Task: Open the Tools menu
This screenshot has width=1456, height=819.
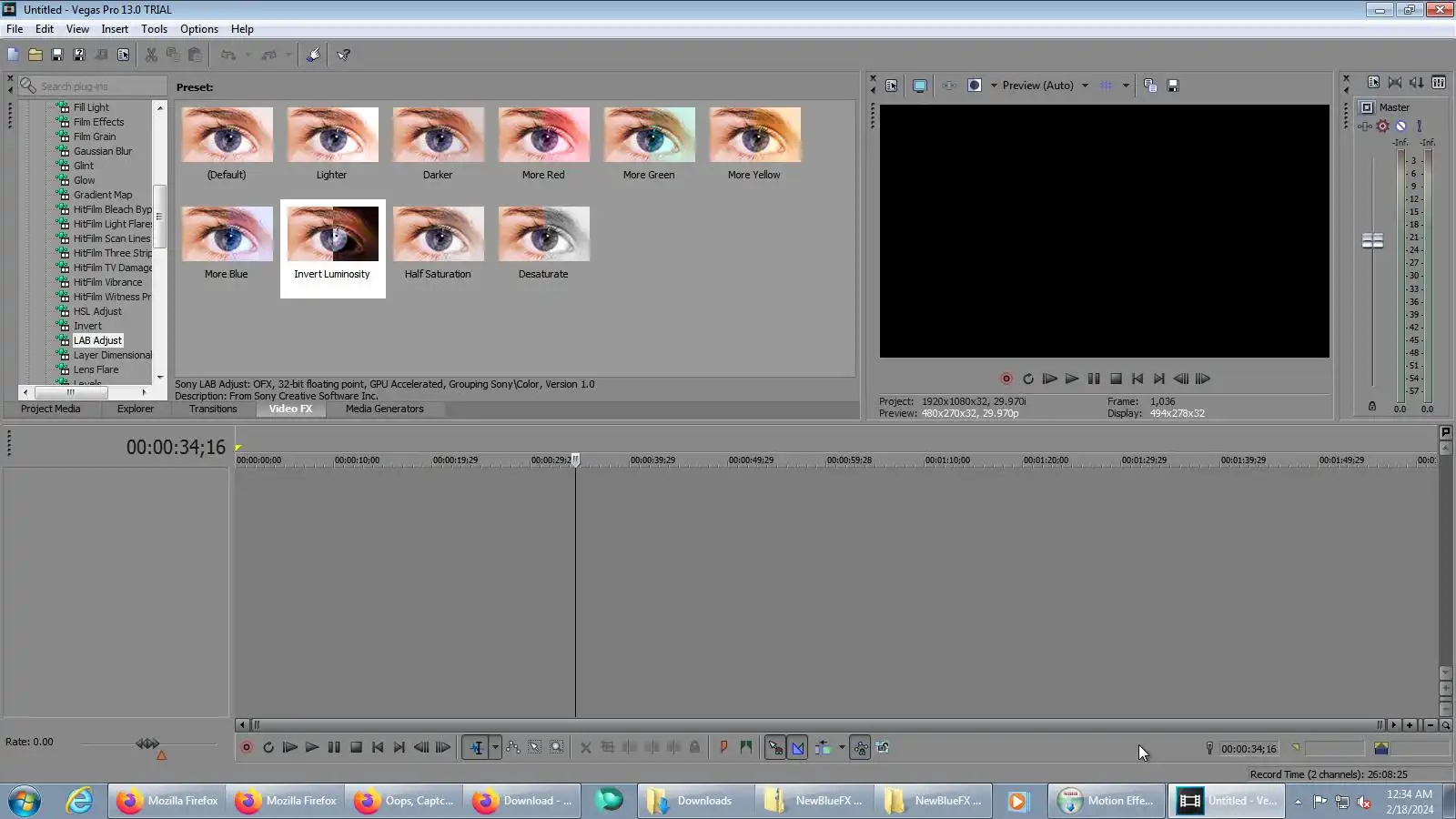Action: tap(154, 29)
